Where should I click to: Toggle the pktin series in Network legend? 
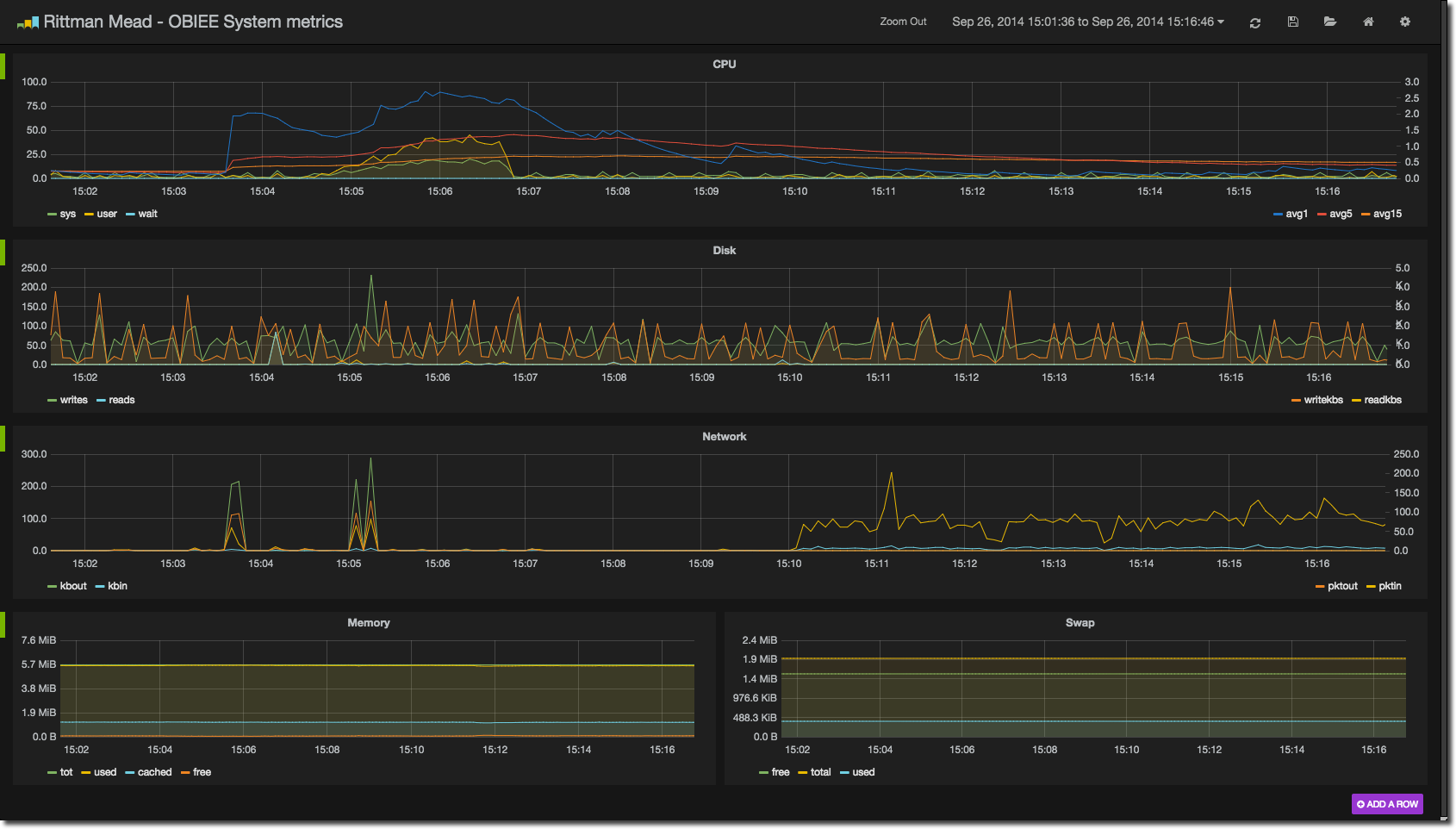1390,586
